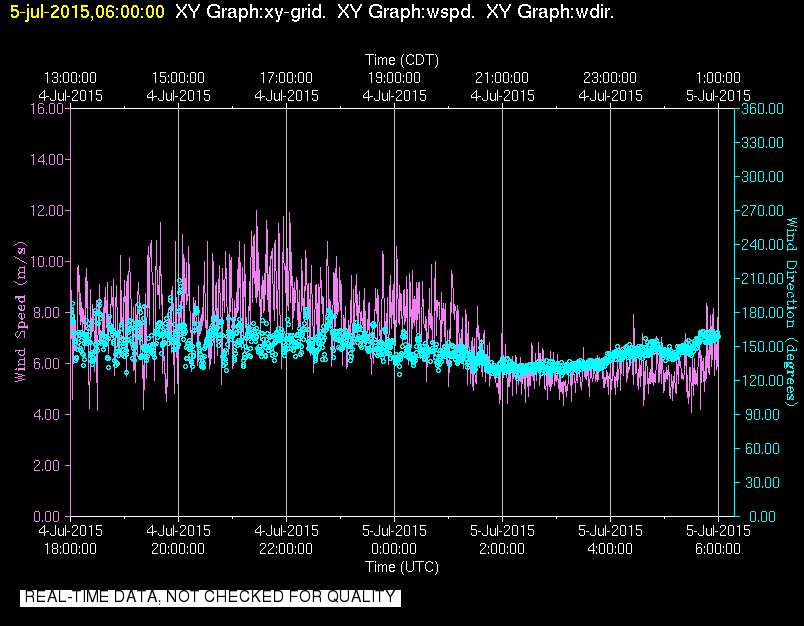
Task: Click the 19:00:00 CDT top tick label
Action: [x=394, y=78]
